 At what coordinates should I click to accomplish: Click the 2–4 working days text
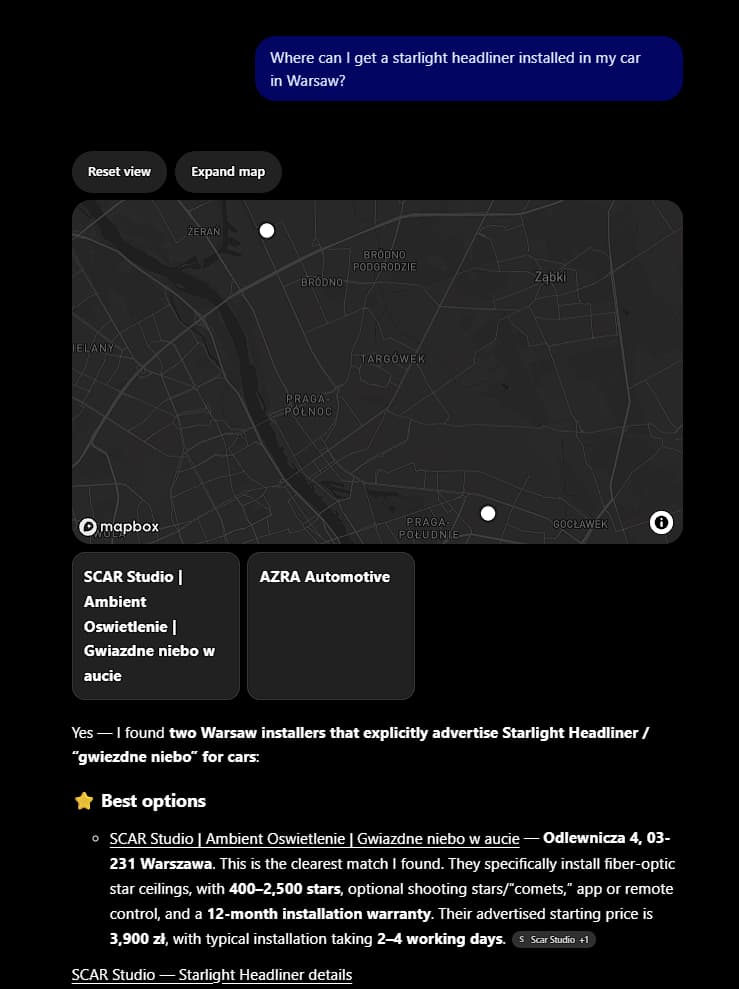[x=441, y=939]
